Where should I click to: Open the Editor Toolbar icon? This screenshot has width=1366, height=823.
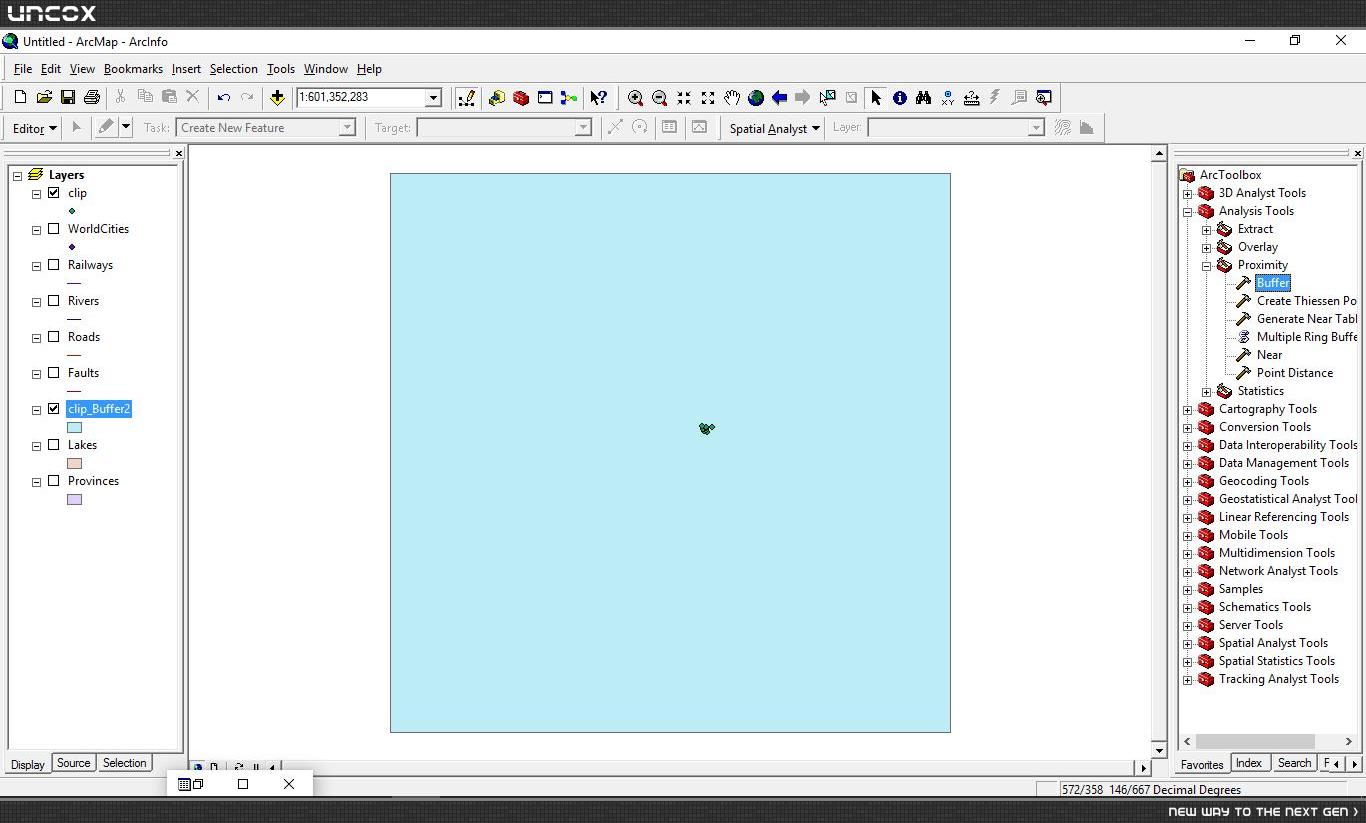click(466, 97)
